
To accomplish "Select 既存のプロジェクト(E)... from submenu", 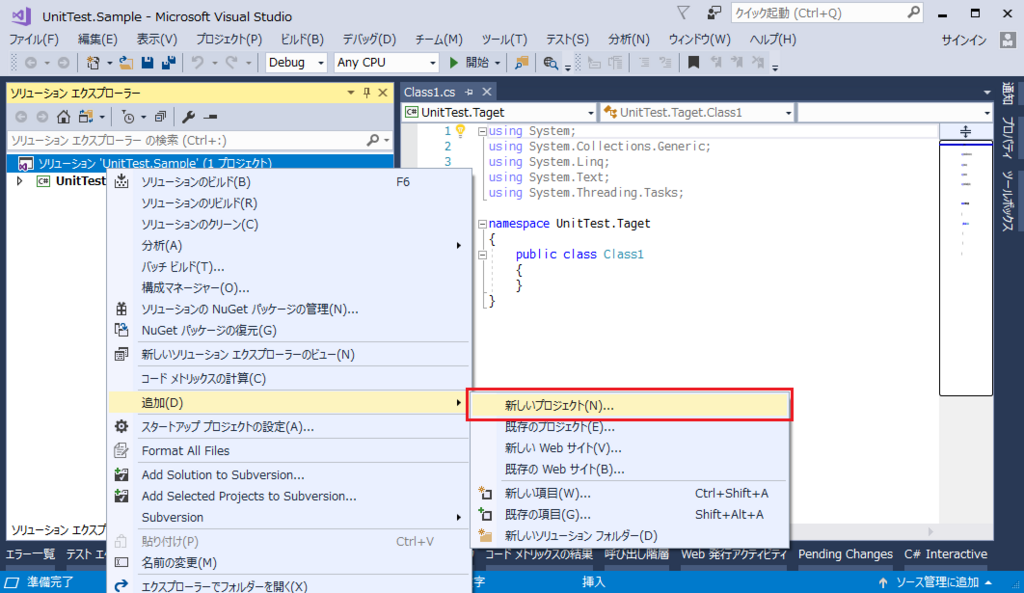I will pyautogui.click(x=630, y=427).
